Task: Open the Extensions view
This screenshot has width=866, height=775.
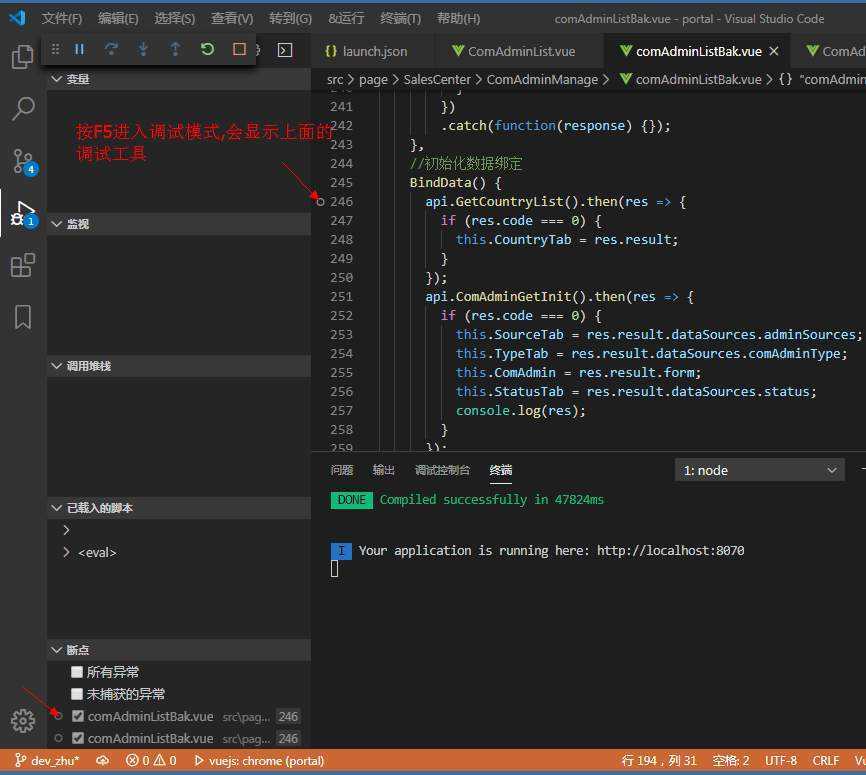Action: 23,265
